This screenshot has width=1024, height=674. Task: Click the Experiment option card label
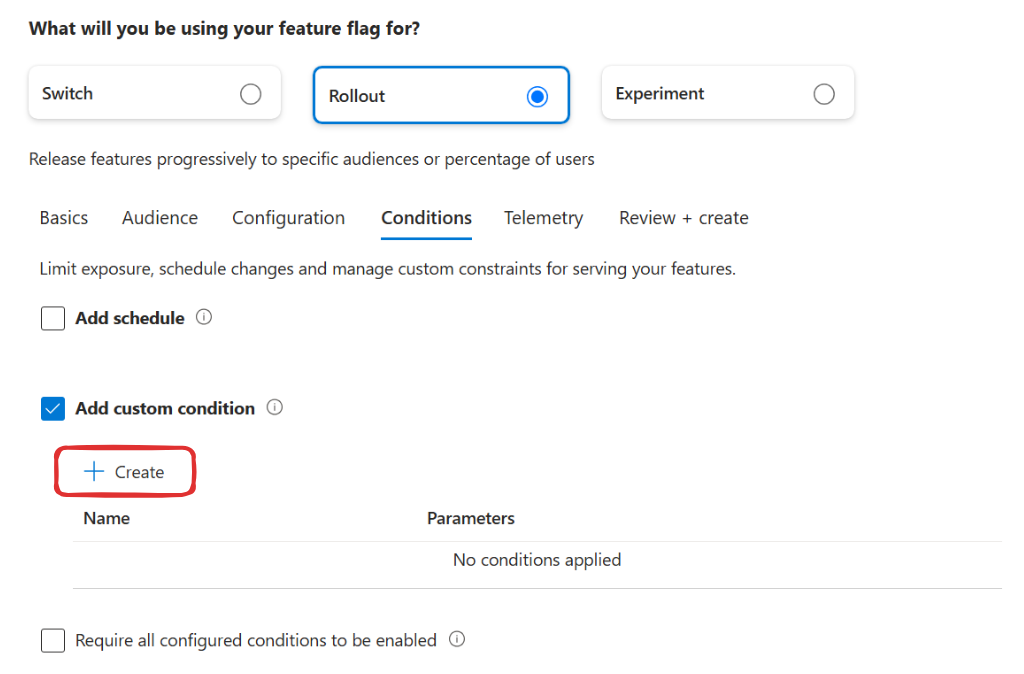[660, 93]
